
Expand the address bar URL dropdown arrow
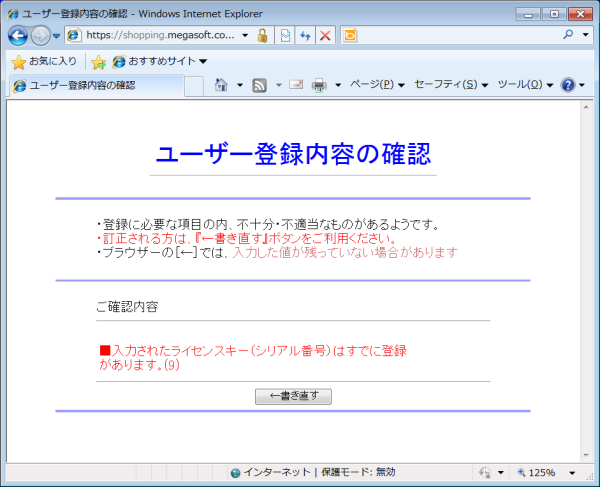point(245,35)
